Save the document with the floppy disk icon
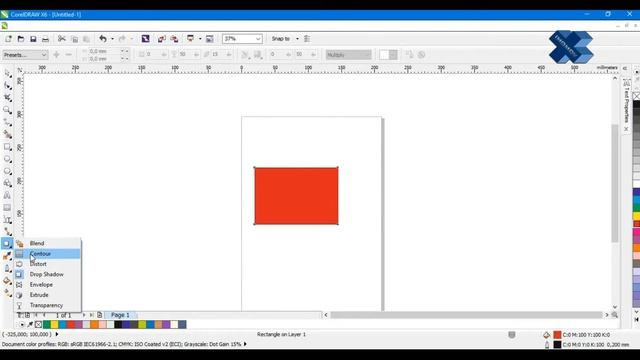Screen dimensions: 640x360 pos(33,39)
